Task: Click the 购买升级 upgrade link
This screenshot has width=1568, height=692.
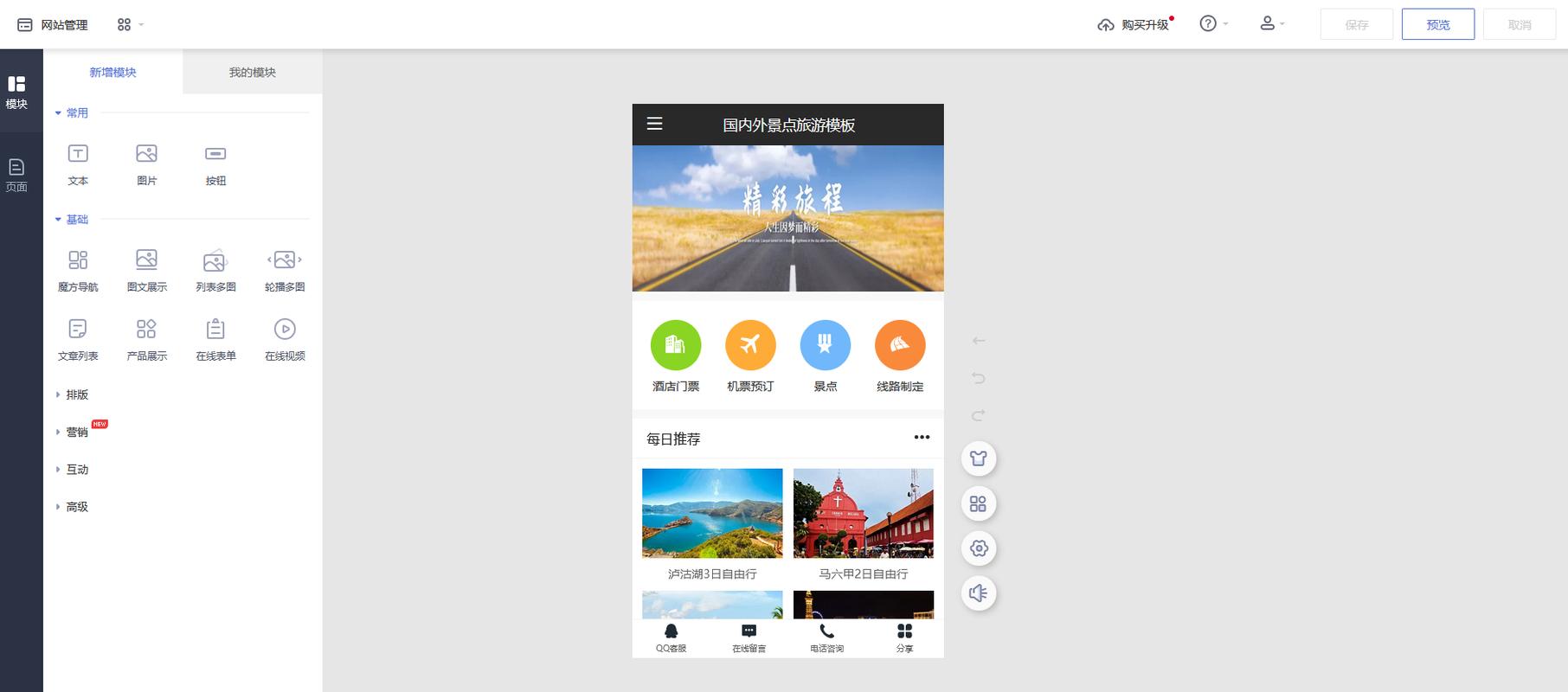Action: pyautogui.click(x=1134, y=25)
